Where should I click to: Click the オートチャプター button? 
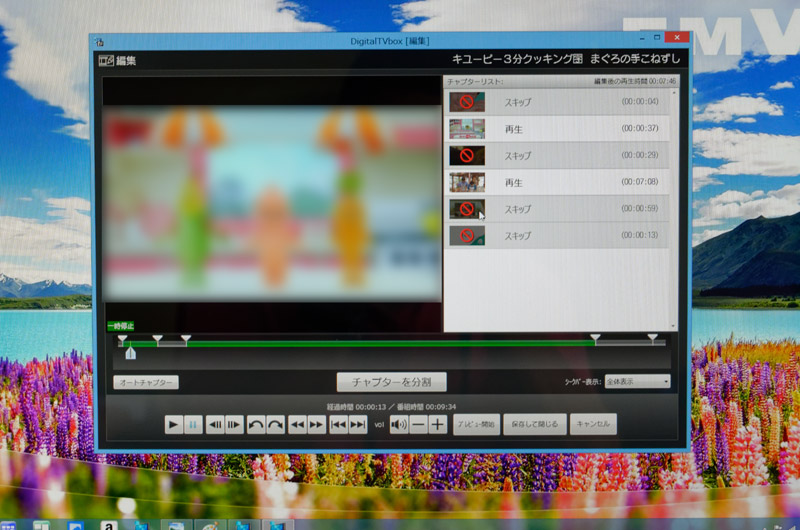(146, 382)
